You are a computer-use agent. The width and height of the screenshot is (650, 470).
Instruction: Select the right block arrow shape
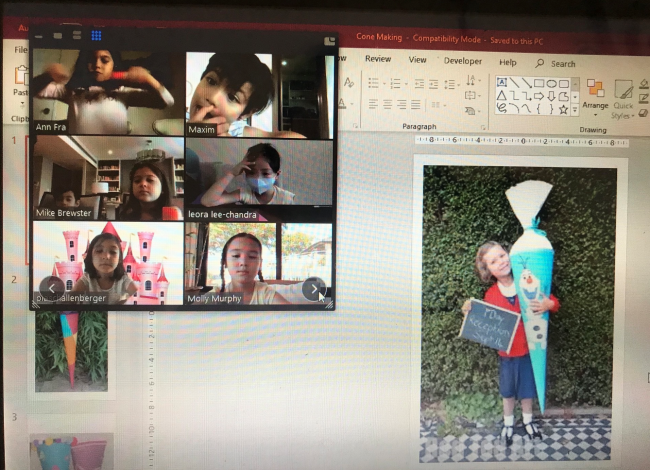click(x=538, y=97)
